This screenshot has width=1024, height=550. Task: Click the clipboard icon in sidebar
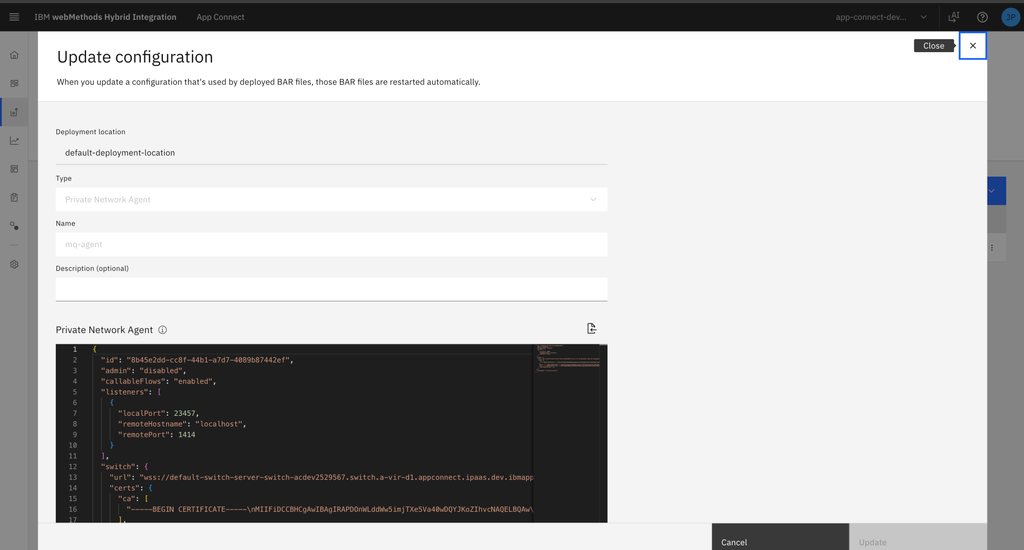click(14, 197)
